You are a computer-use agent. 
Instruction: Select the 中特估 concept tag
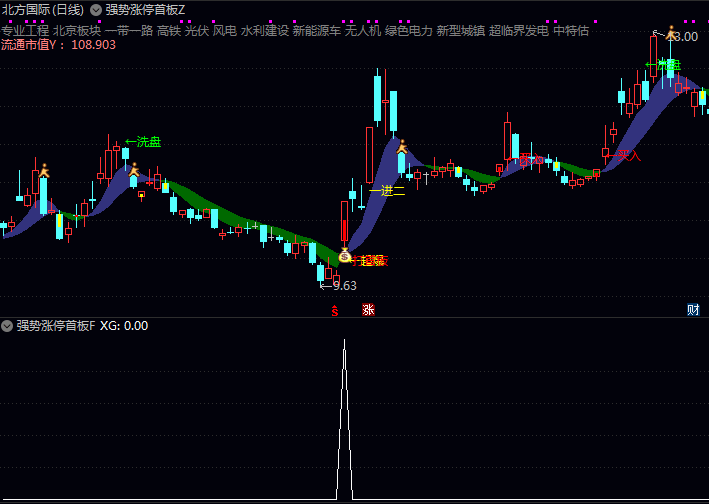click(x=571, y=31)
